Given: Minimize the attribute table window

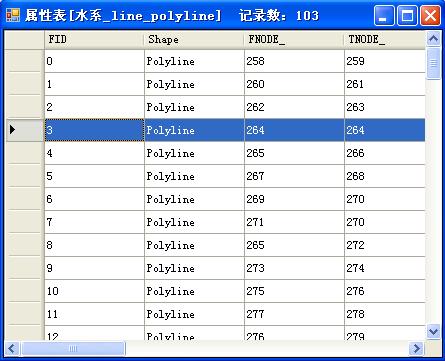Looking at the screenshot, I should point(383,15).
